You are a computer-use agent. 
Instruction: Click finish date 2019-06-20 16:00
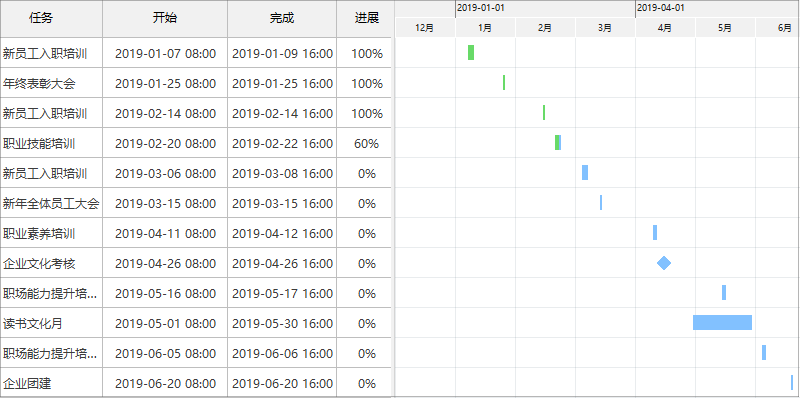(282, 384)
